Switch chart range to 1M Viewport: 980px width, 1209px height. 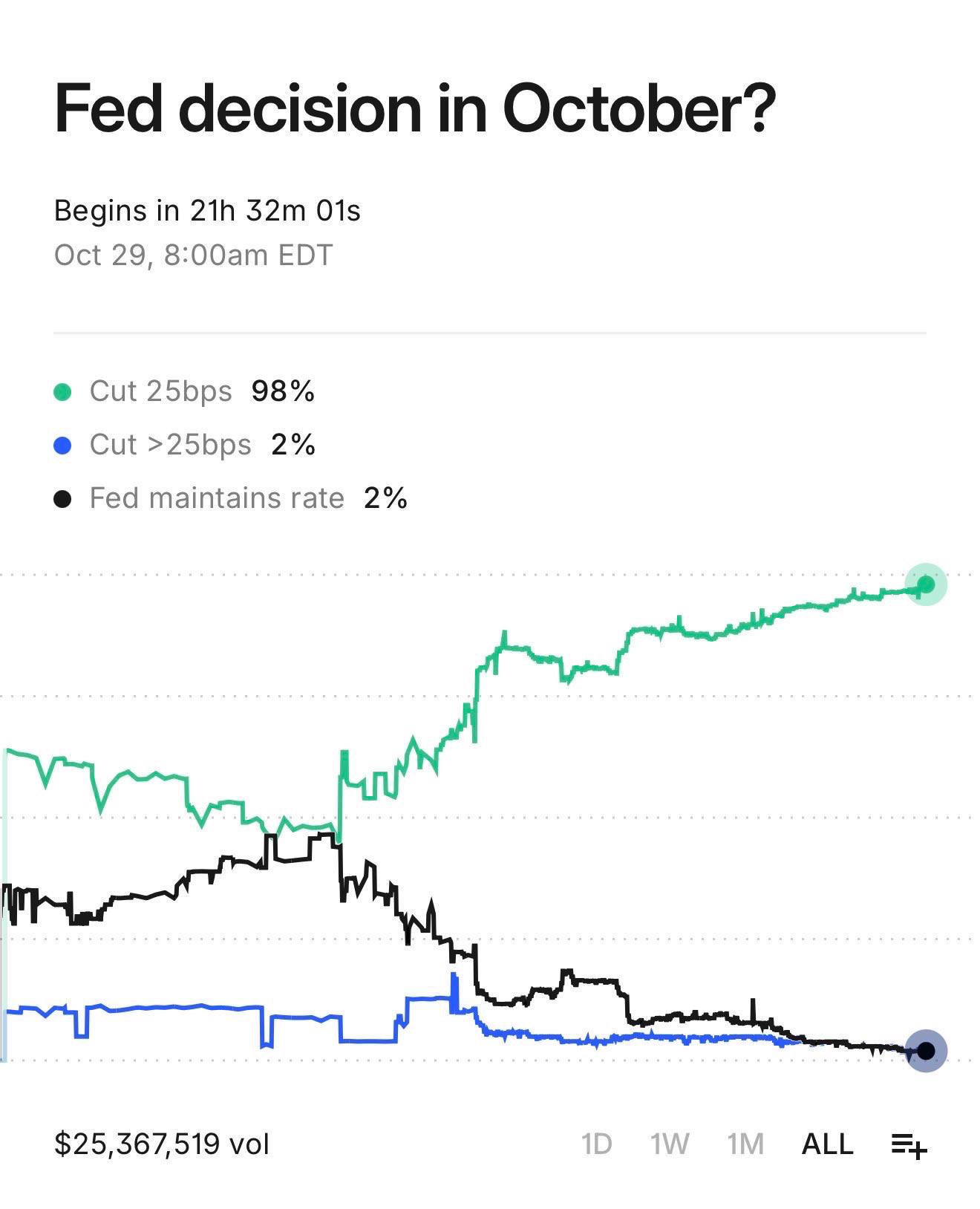point(745,1144)
